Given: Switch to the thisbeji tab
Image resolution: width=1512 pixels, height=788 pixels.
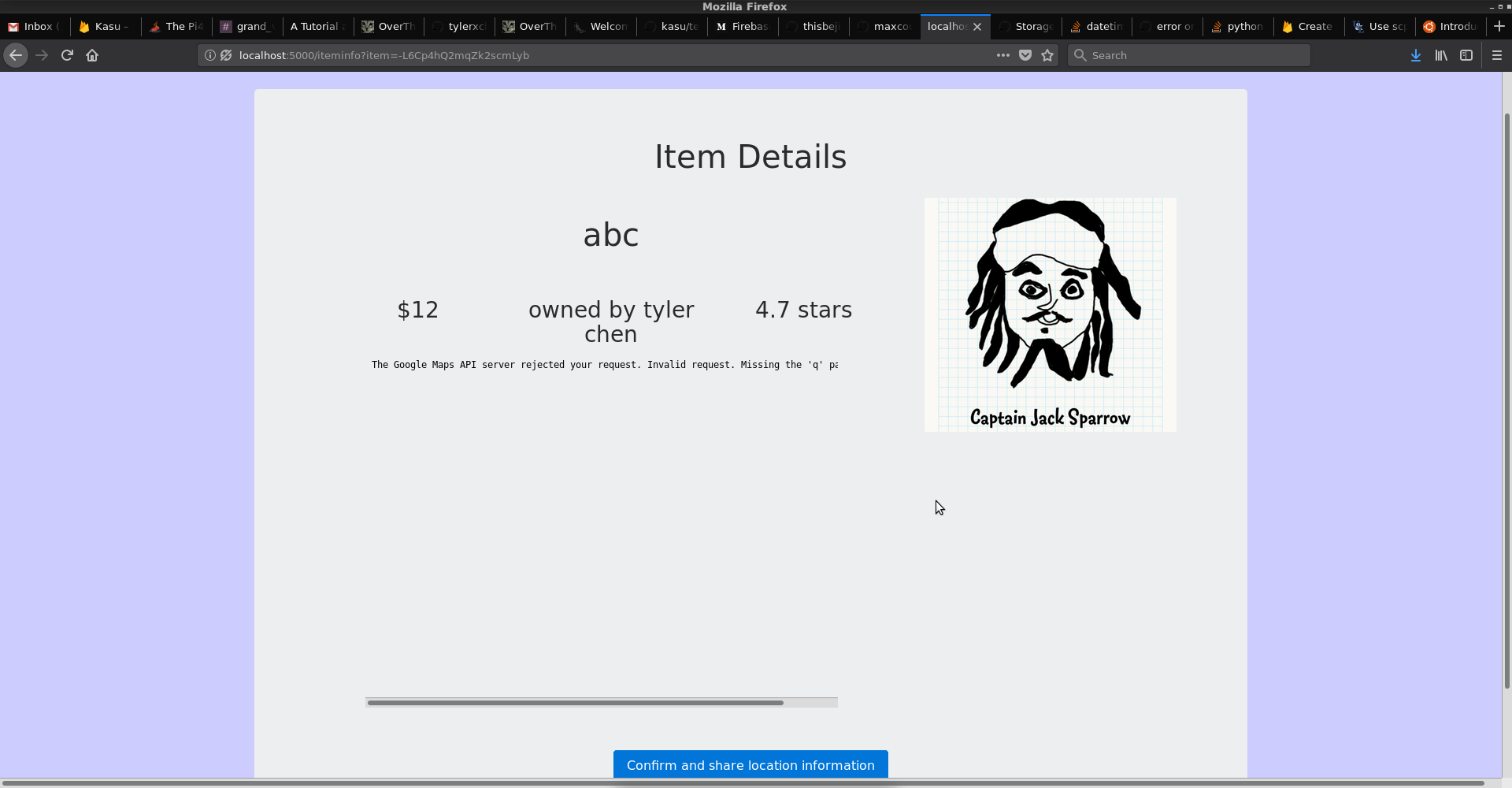Looking at the screenshot, I should [x=814, y=26].
